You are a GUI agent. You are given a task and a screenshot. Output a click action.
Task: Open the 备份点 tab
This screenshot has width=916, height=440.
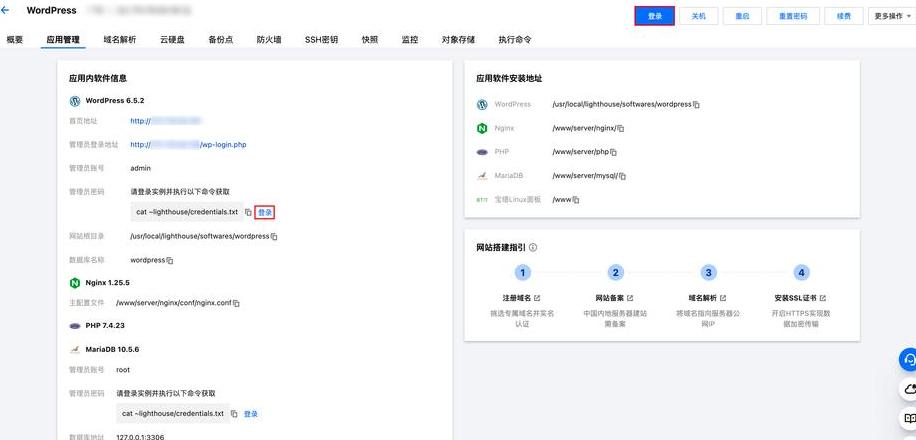coord(221,40)
